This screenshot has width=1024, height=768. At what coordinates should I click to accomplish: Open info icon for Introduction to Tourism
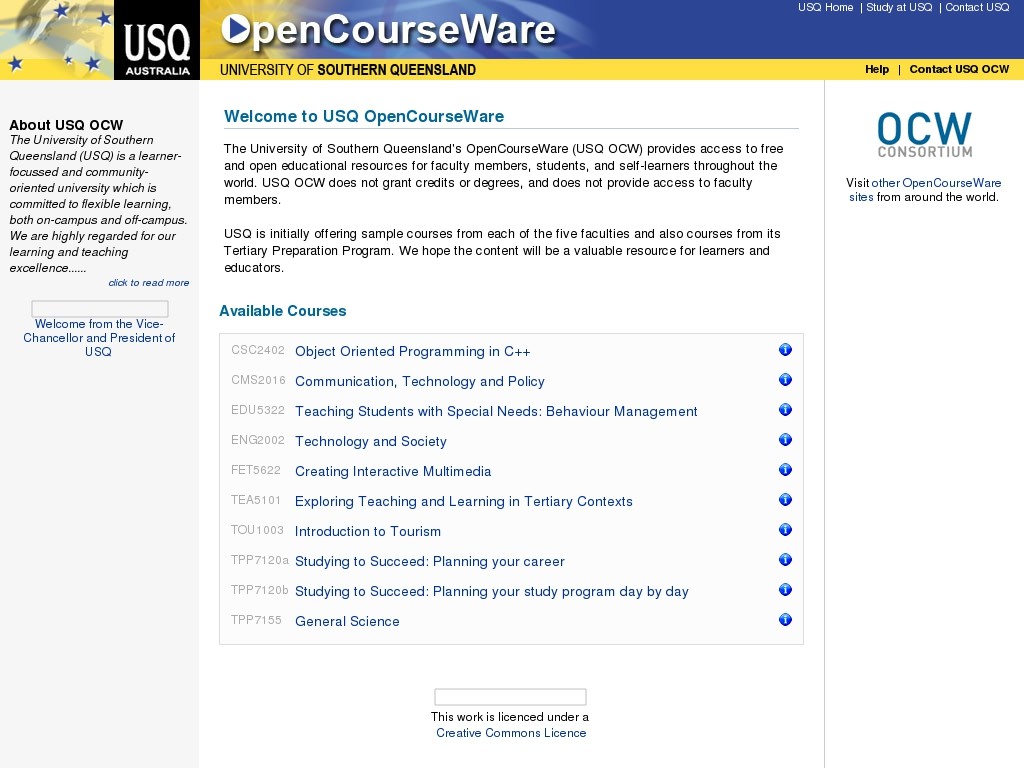(x=785, y=530)
